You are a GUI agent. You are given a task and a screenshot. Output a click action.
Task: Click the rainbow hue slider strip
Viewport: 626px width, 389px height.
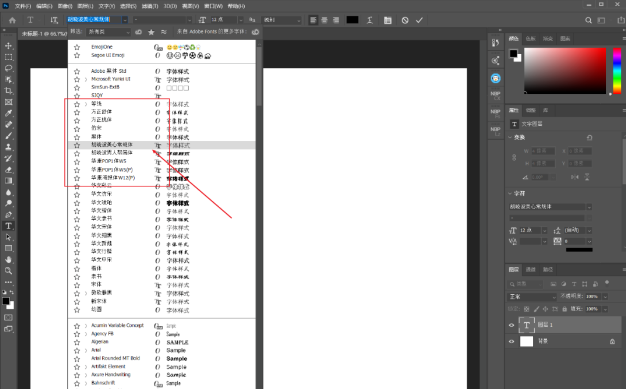point(617,71)
